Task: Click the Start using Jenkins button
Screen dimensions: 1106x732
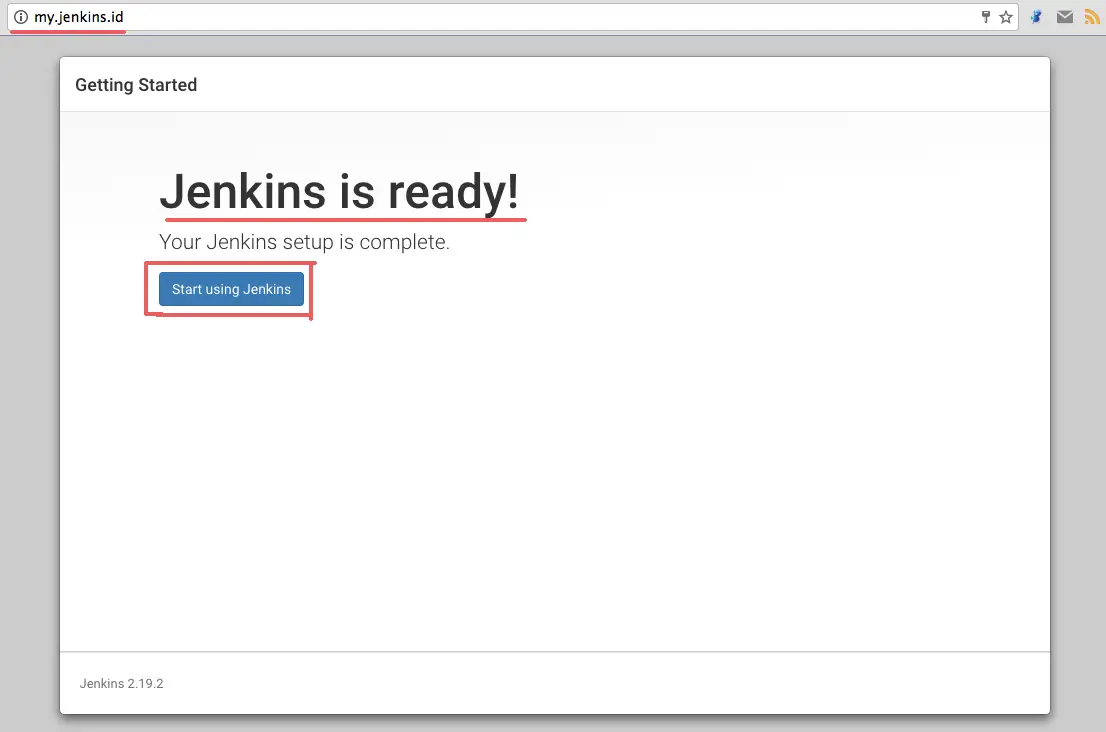Action: click(x=231, y=289)
